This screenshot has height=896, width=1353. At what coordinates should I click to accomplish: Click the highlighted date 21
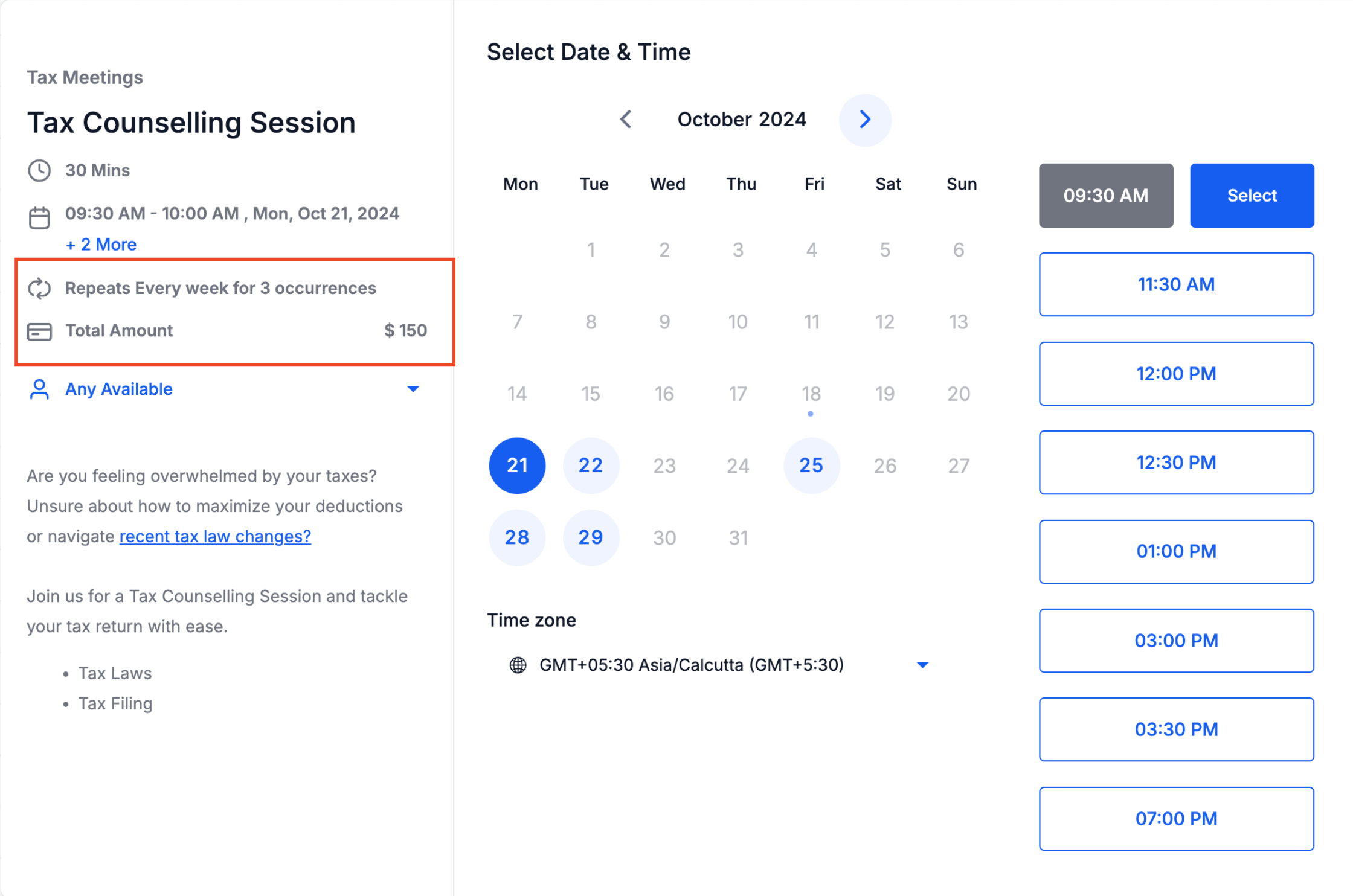517,466
